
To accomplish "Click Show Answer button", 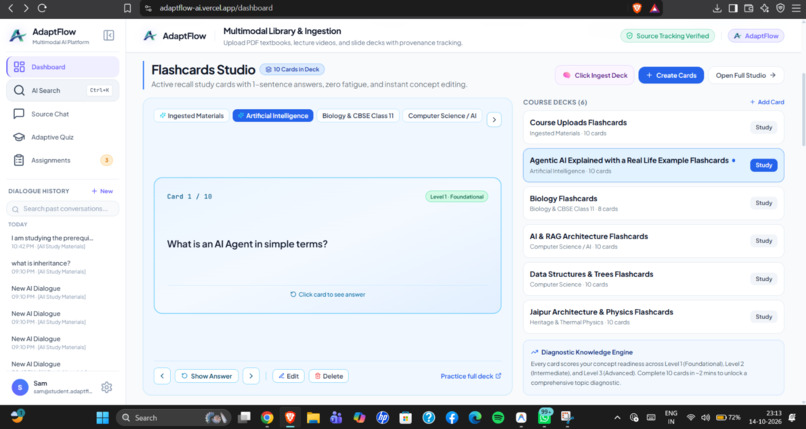I will point(207,376).
